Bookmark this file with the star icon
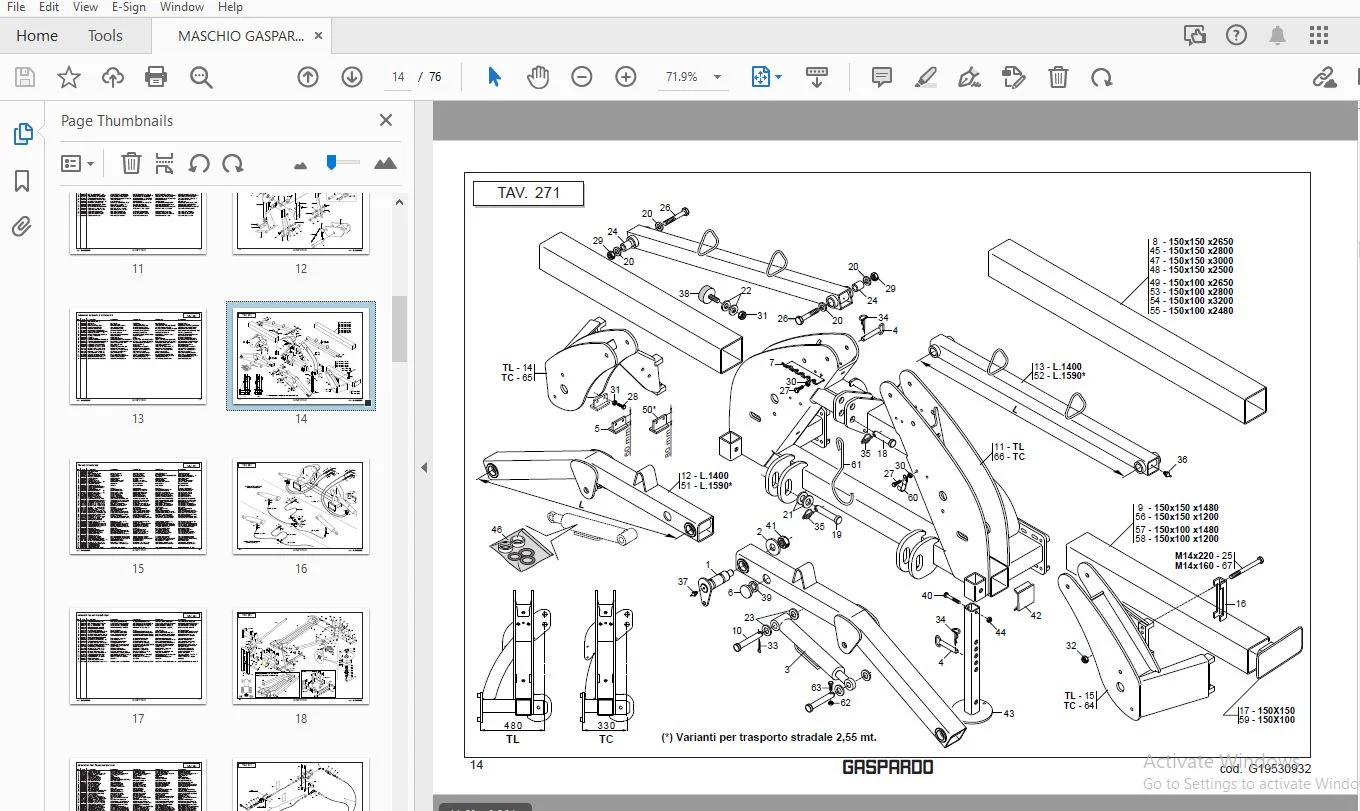The width and height of the screenshot is (1360, 811). point(68,77)
